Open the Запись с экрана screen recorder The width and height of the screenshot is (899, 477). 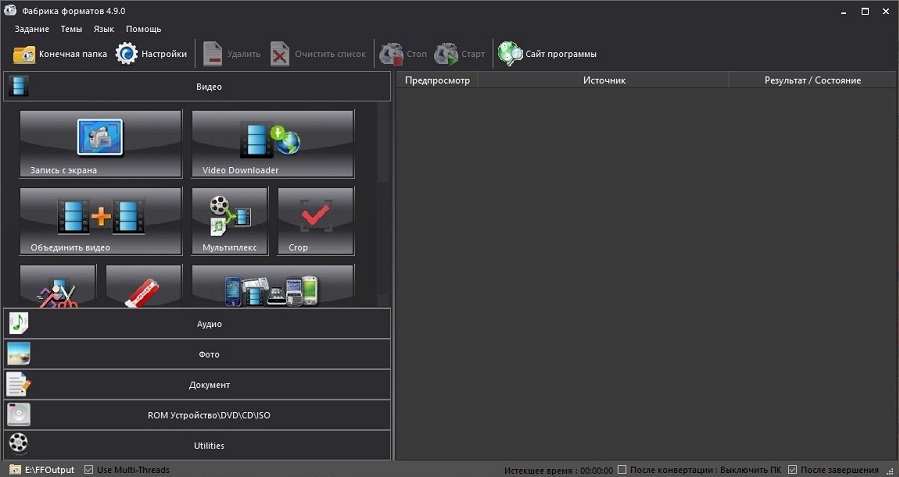point(100,143)
